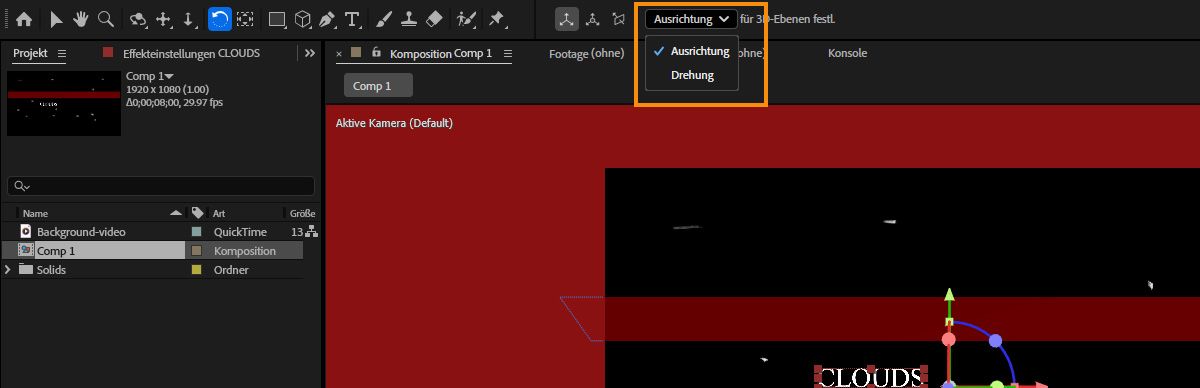Sort by the Größe column header
This screenshot has height=388, width=1200.
point(302,213)
